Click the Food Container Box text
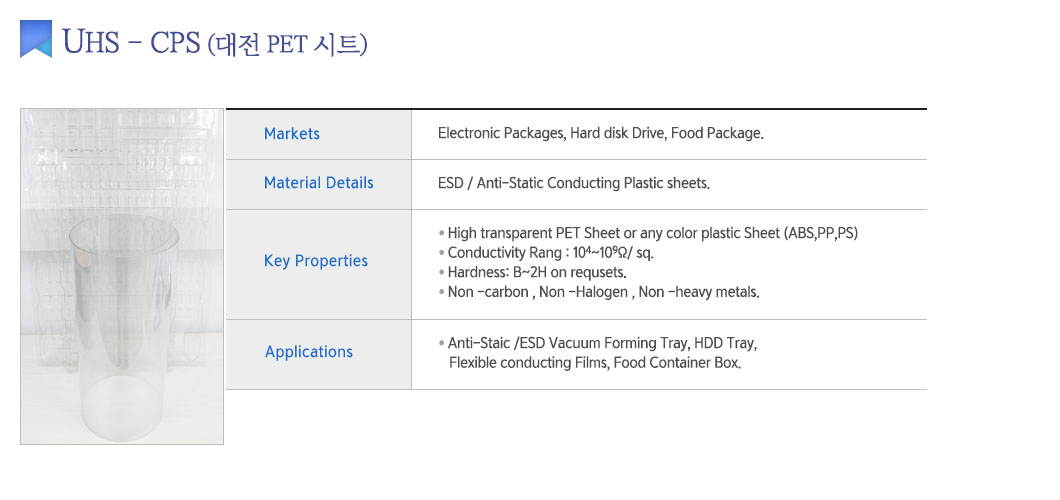This screenshot has height=500, width=1060. tap(677, 363)
